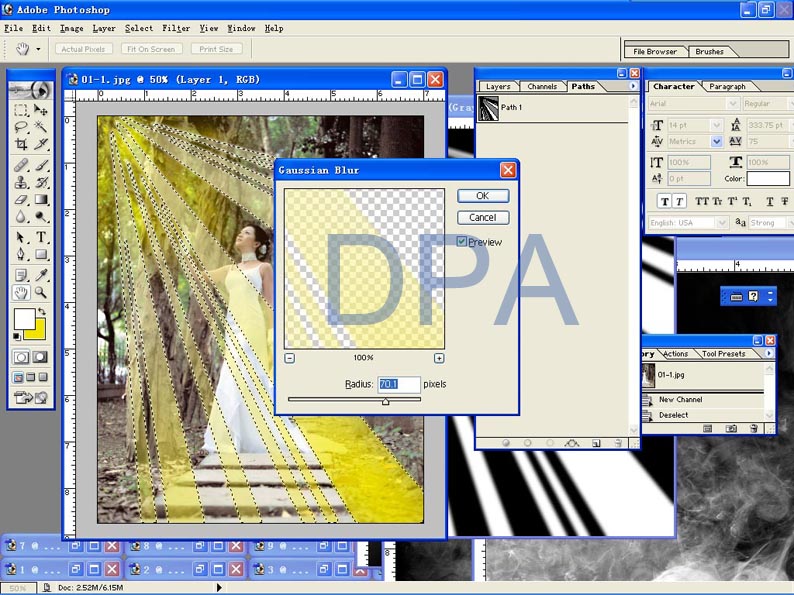This screenshot has width=794, height=595.
Task: Select the Hand tool in toolbox
Action: [21, 292]
